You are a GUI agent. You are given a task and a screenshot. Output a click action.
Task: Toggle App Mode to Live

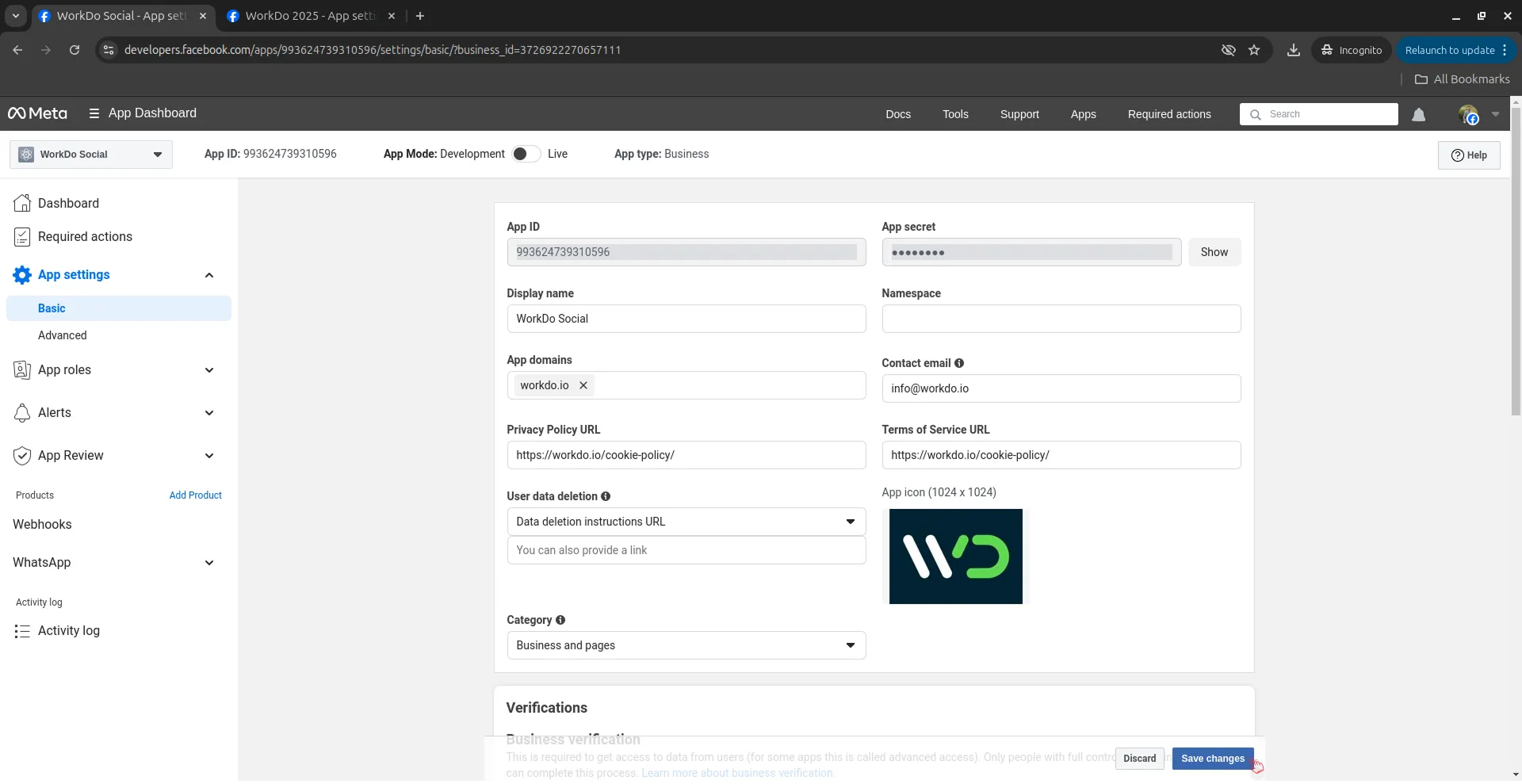[526, 154]
